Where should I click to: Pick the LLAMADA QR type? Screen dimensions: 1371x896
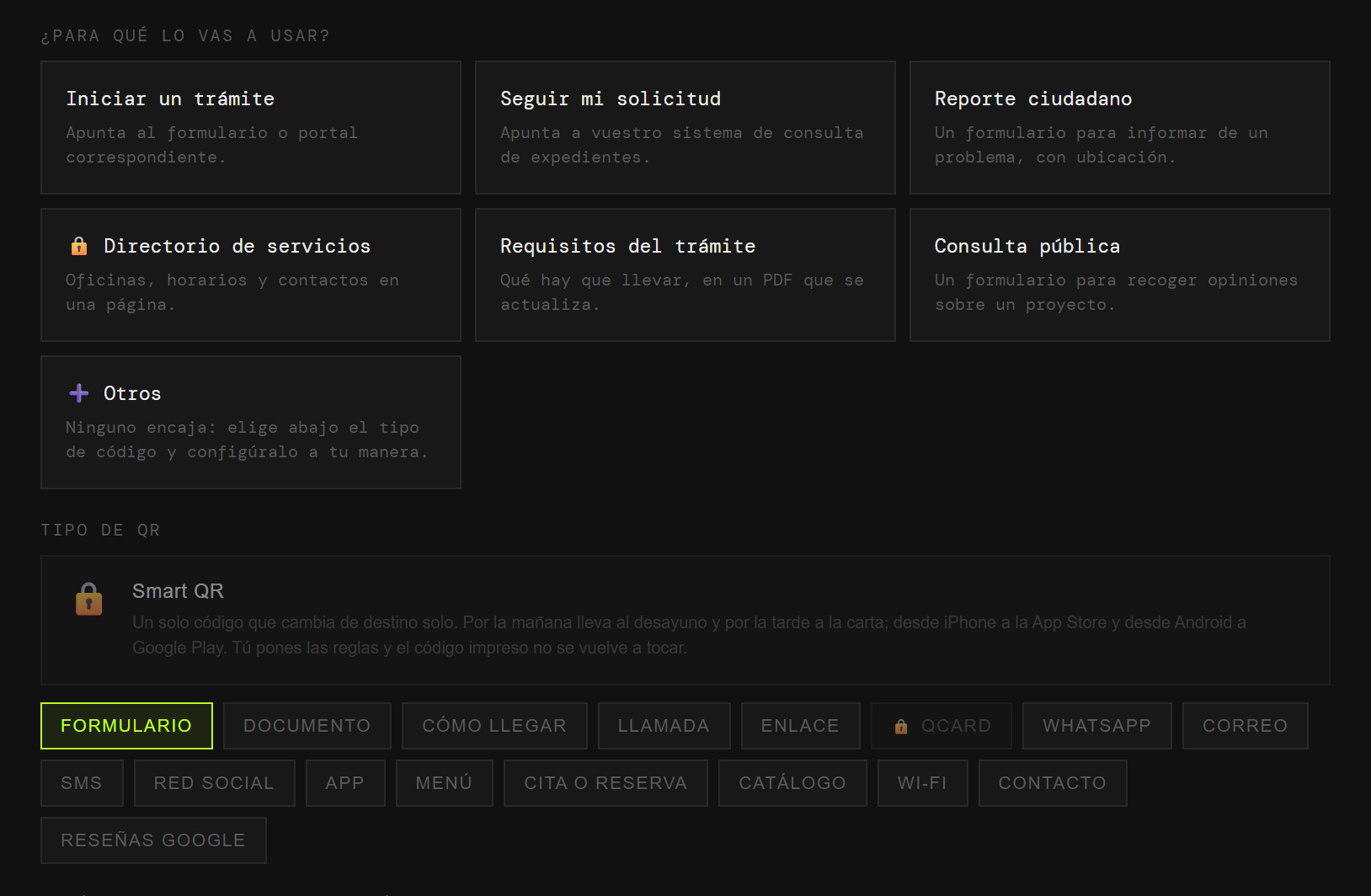tap(664, 726)
